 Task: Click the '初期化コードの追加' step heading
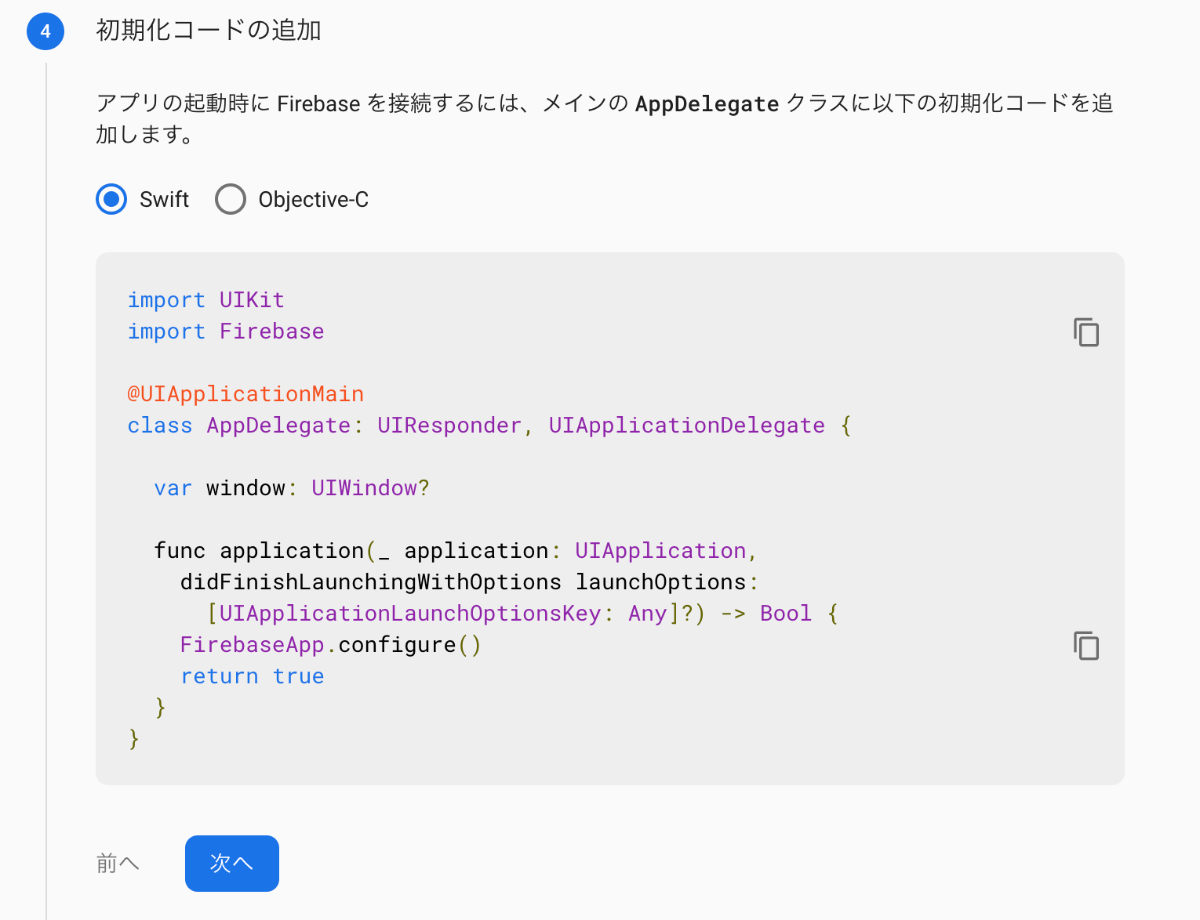pyautogui.click(x=208, y=30)
